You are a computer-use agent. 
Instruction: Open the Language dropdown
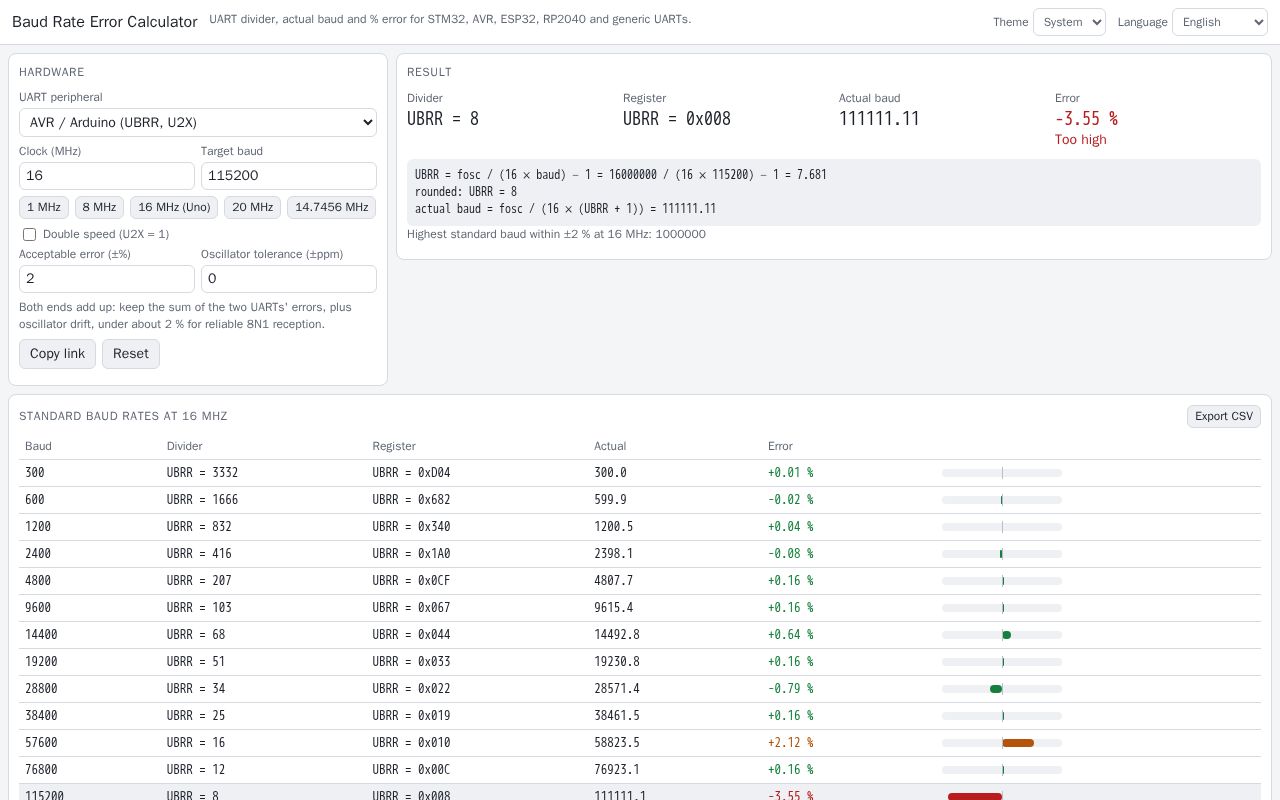pos(1219,22)
